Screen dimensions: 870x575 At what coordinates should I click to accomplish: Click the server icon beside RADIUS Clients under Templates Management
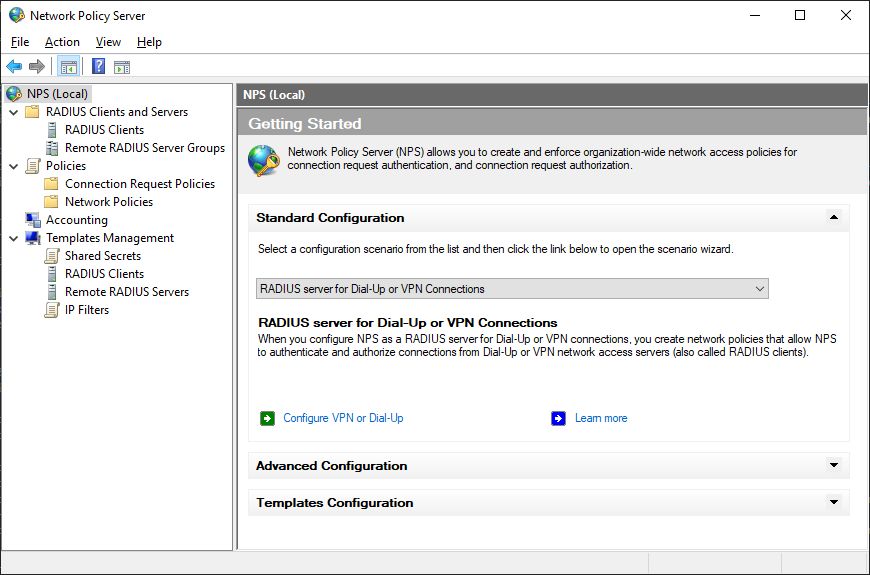52,274
